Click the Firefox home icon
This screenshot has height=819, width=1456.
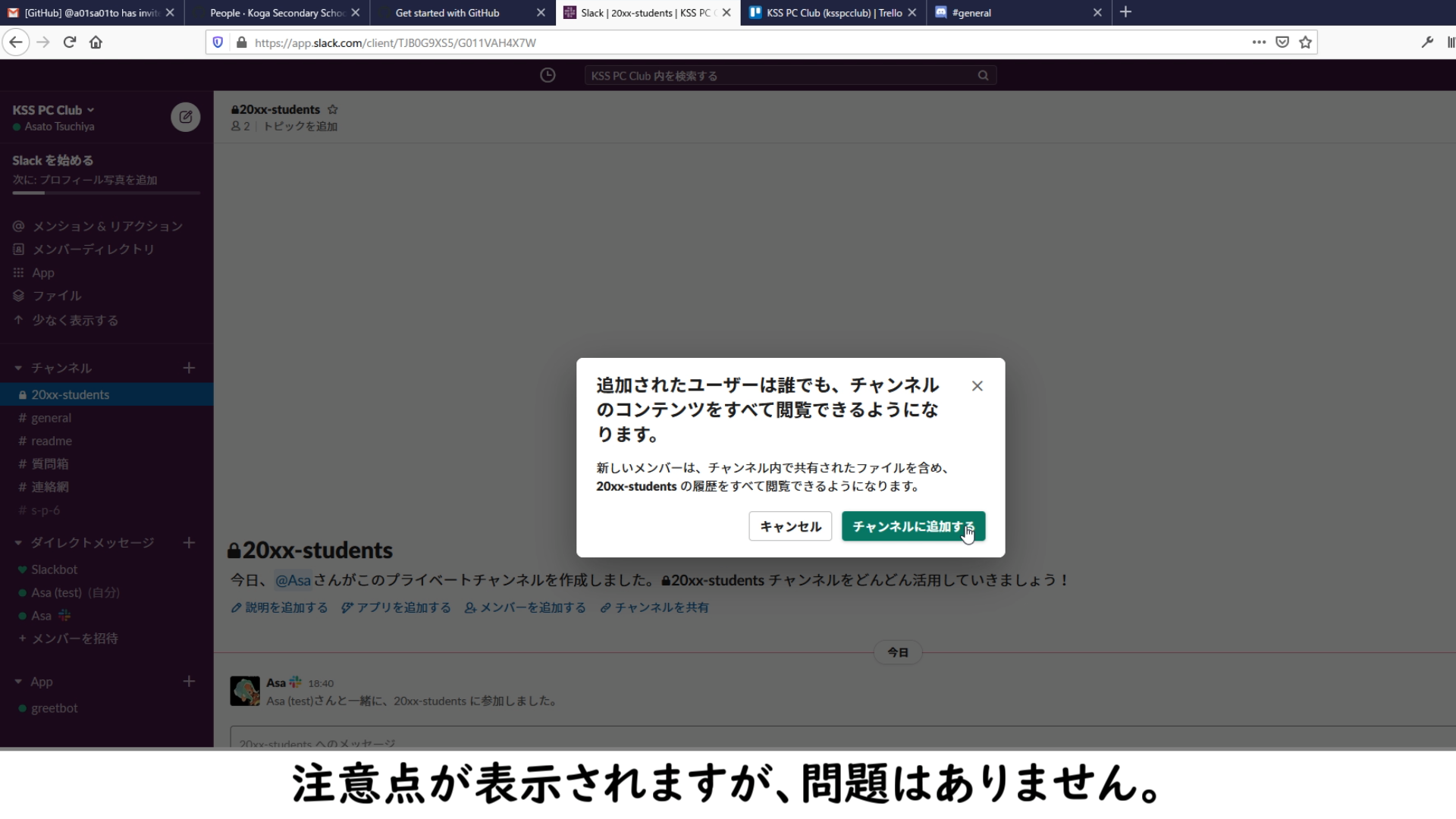96,42
